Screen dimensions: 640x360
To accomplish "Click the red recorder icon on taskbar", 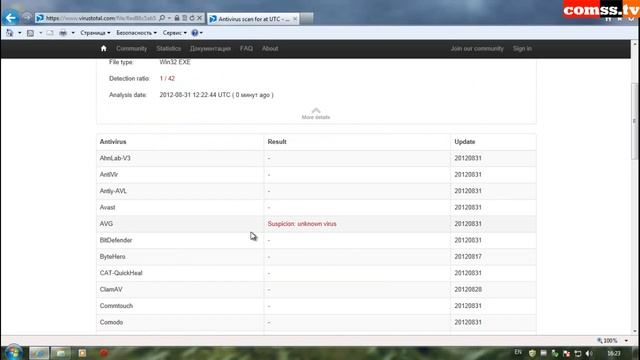I will coord(104,353).
